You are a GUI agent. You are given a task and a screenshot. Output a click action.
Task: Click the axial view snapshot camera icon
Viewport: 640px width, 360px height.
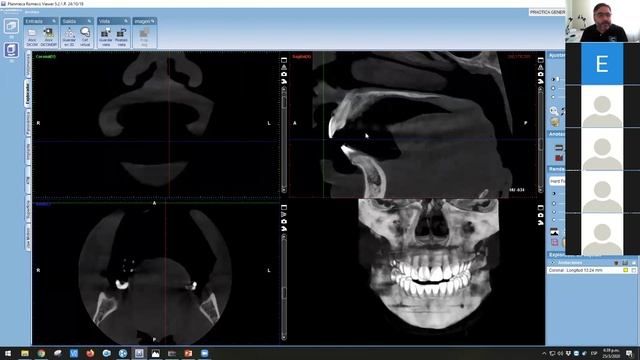(284, 222)
